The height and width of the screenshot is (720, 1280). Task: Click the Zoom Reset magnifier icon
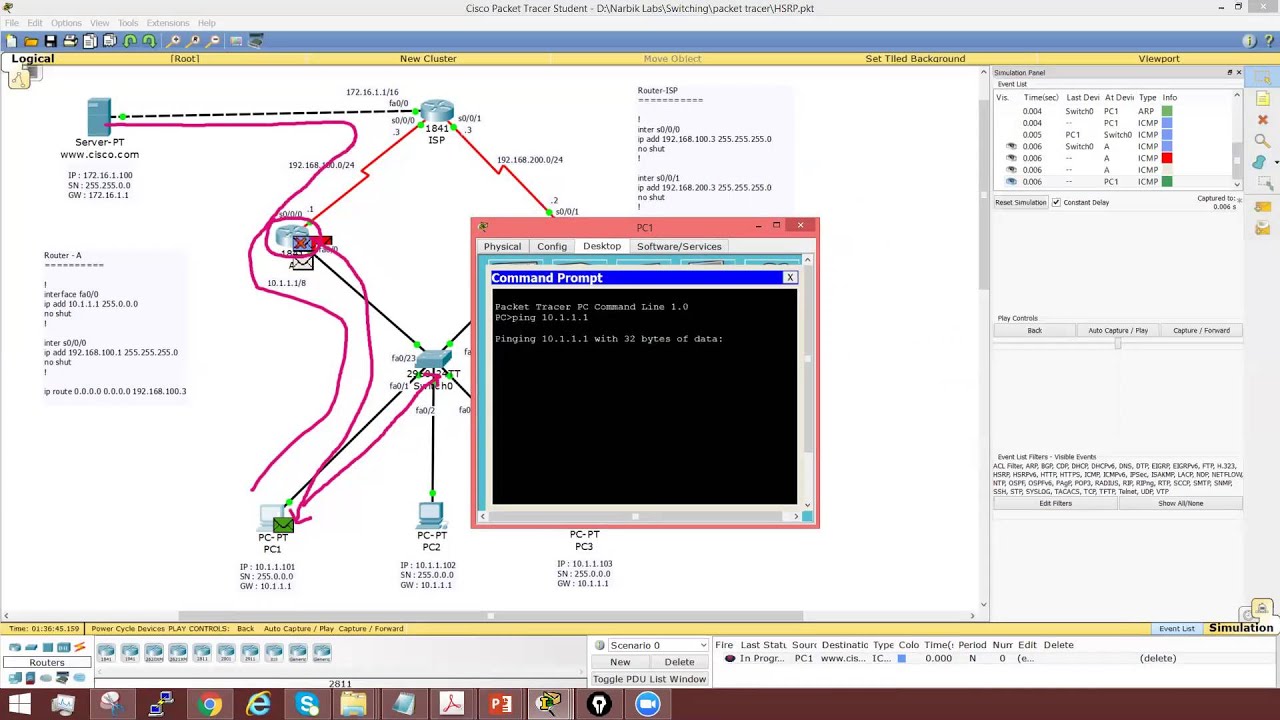(x=194, y=41)
